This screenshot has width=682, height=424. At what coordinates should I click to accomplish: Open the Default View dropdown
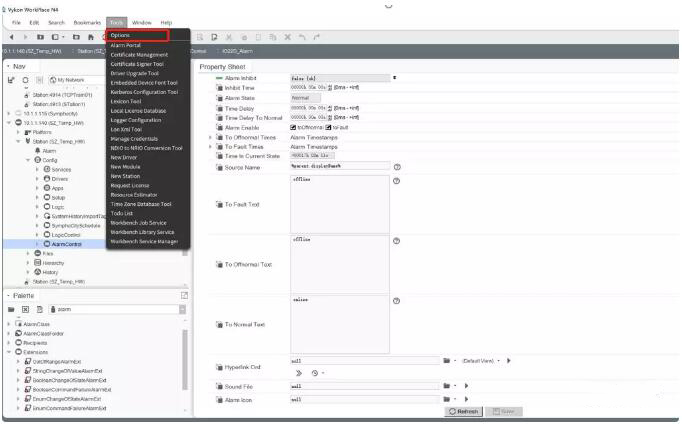tap(498, 361)
